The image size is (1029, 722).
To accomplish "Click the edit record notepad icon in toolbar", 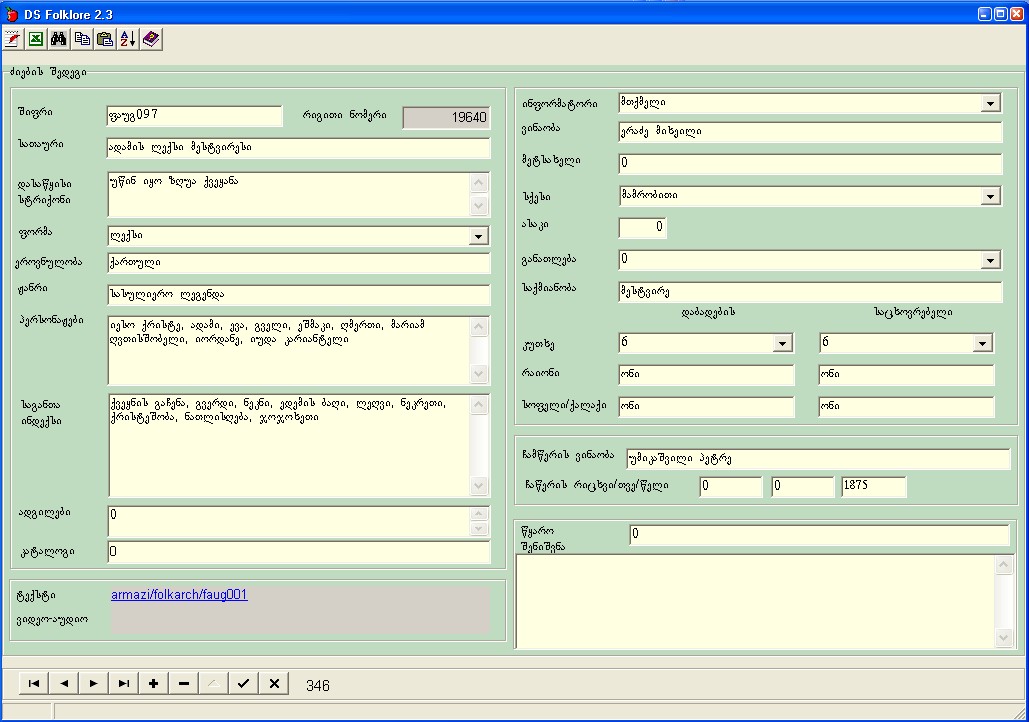I will click(x=12, y=39).
